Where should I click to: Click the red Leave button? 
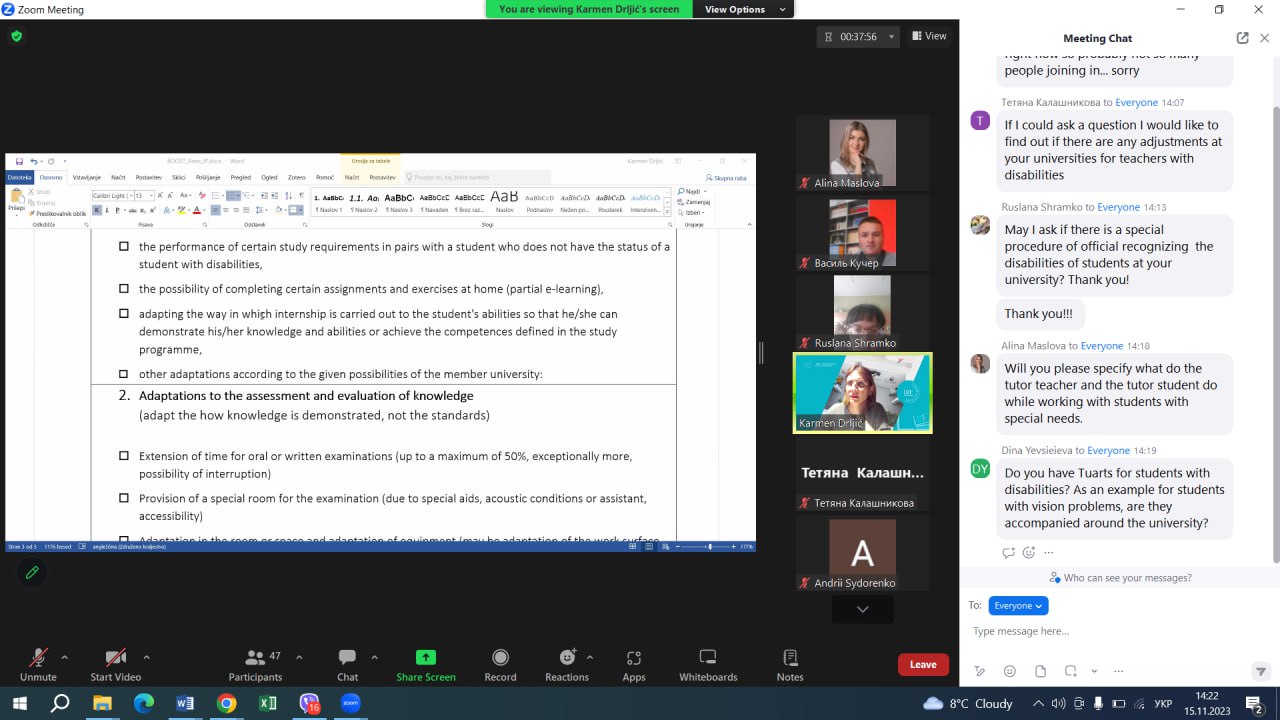click(923, 664)
